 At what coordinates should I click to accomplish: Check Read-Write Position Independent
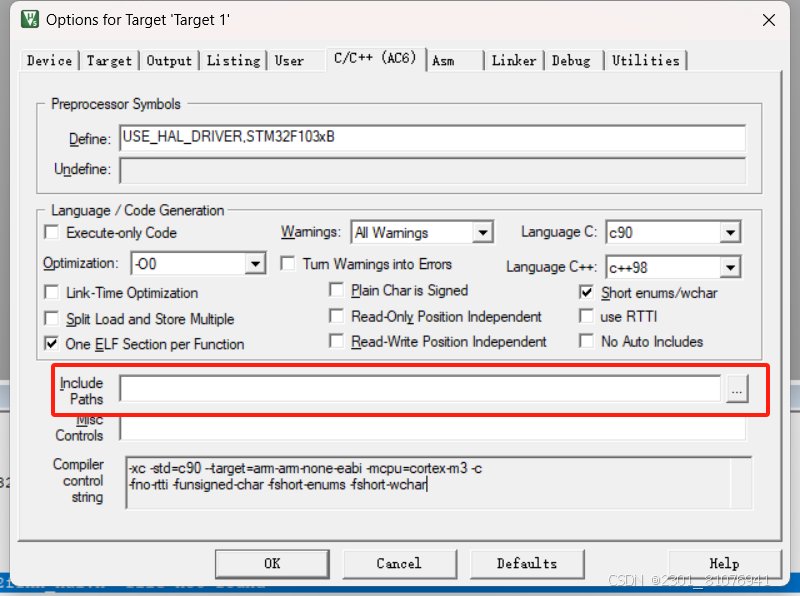point(336,340)
